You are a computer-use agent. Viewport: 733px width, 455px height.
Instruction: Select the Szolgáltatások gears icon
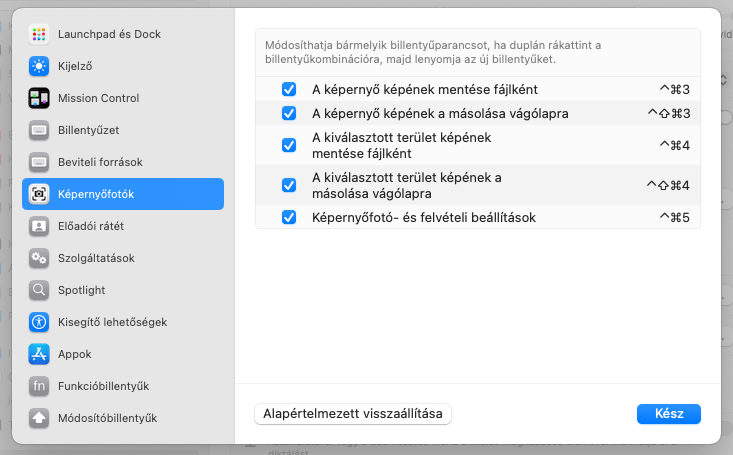pyautogui.click(x=39, y=258)
